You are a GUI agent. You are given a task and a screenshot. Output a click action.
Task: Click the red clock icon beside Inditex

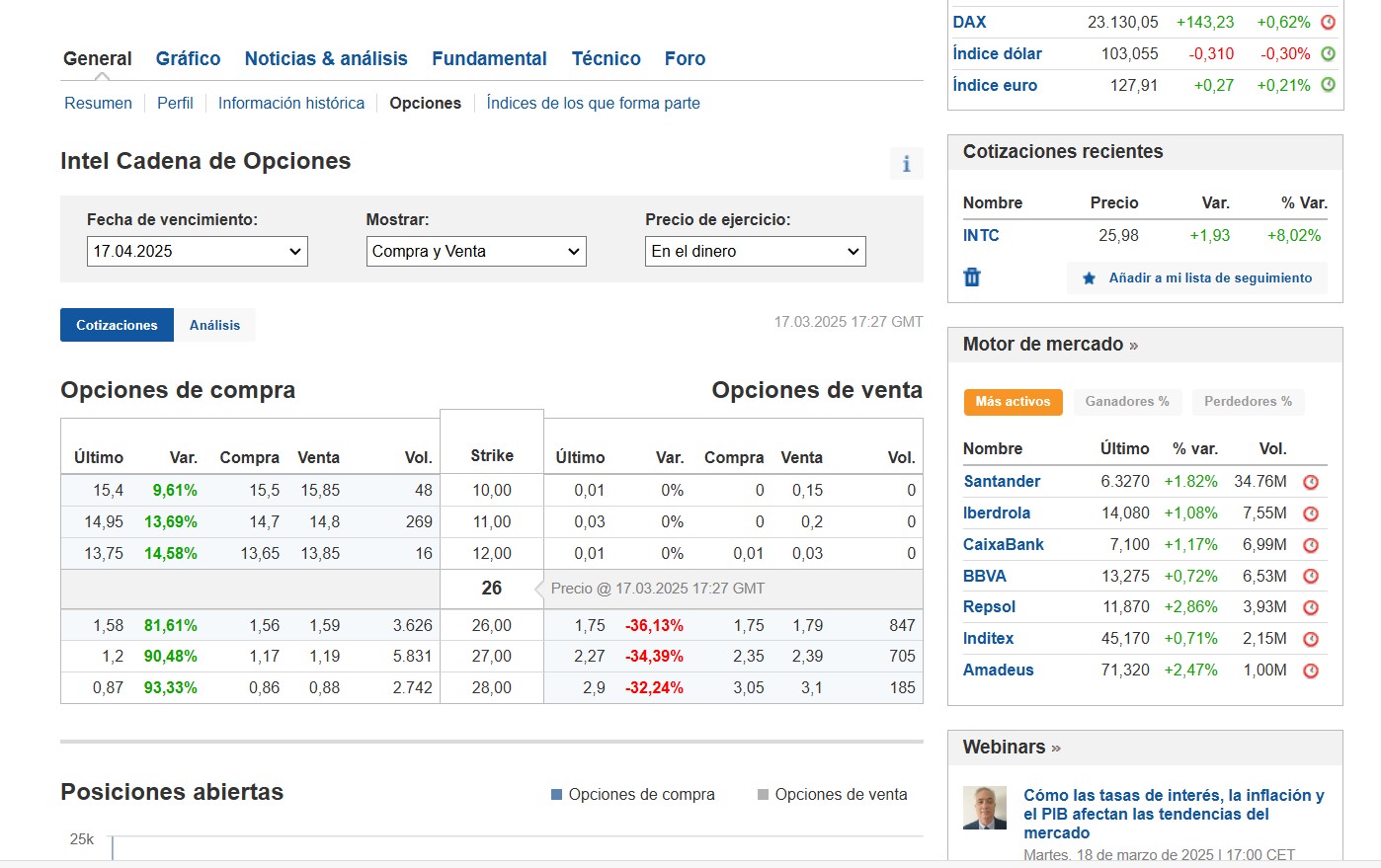(x=1311, y=639)
